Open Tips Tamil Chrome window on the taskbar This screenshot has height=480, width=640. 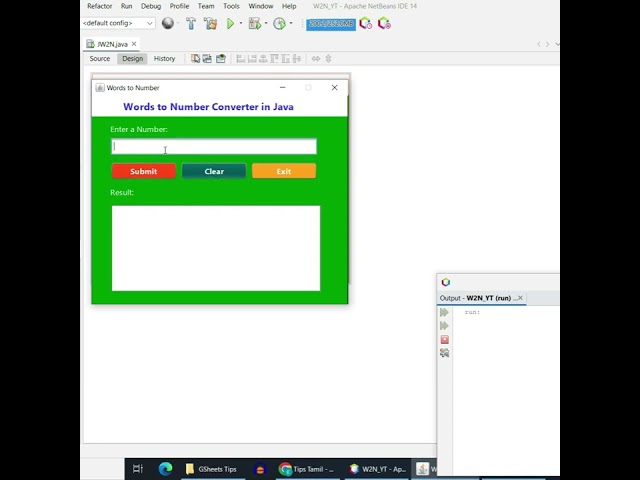(307, 469)
